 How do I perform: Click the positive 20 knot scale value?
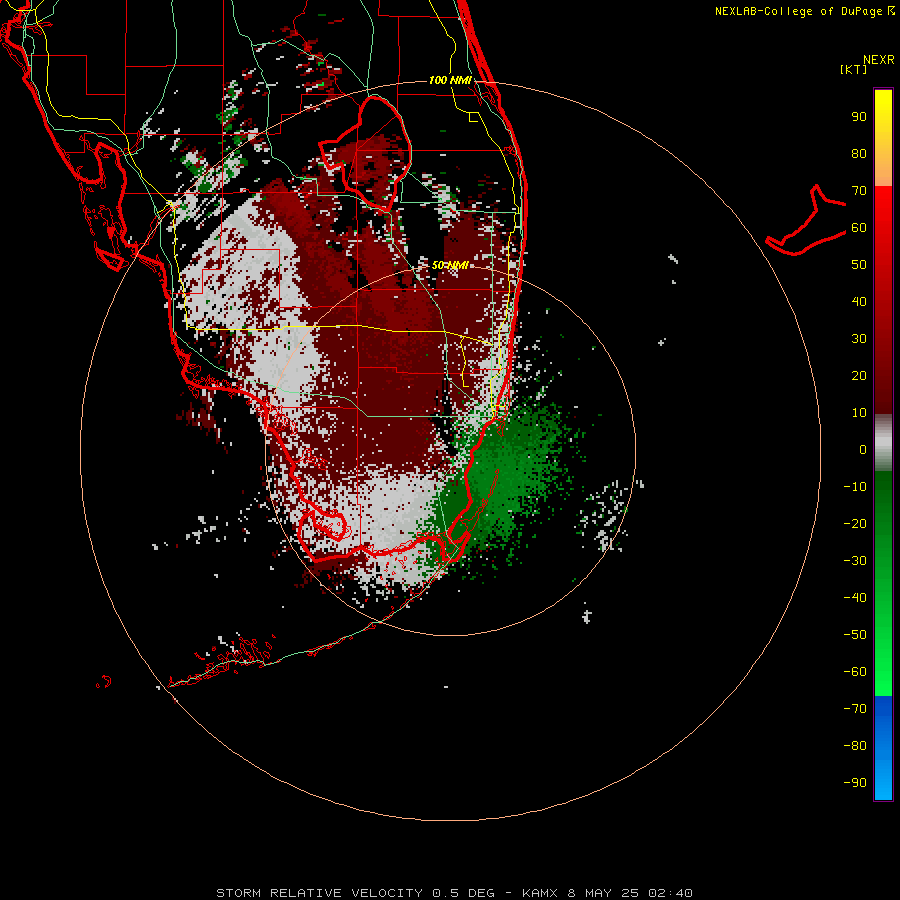coord(859,375)
